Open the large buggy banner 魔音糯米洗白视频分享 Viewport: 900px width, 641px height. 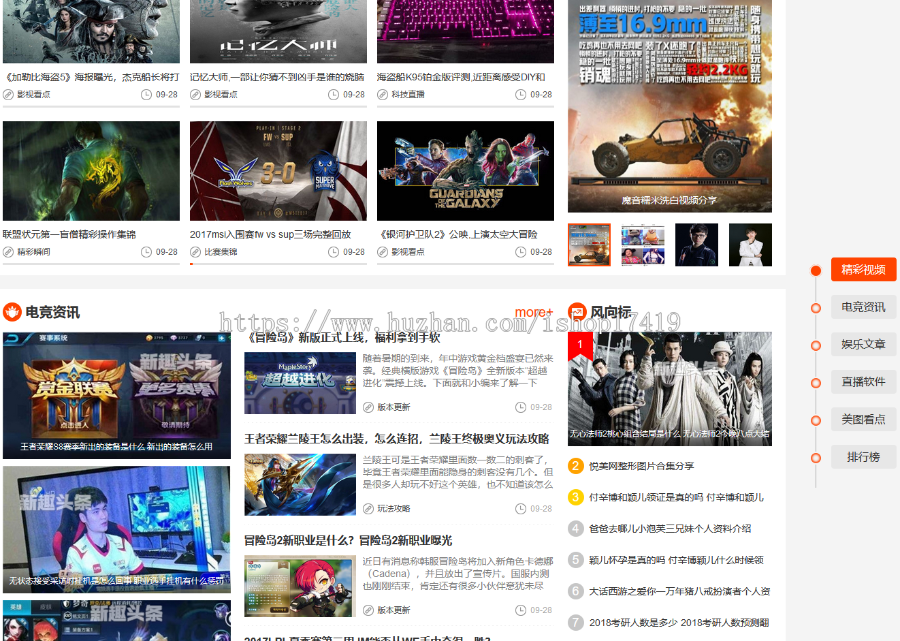tap(670, 106)
